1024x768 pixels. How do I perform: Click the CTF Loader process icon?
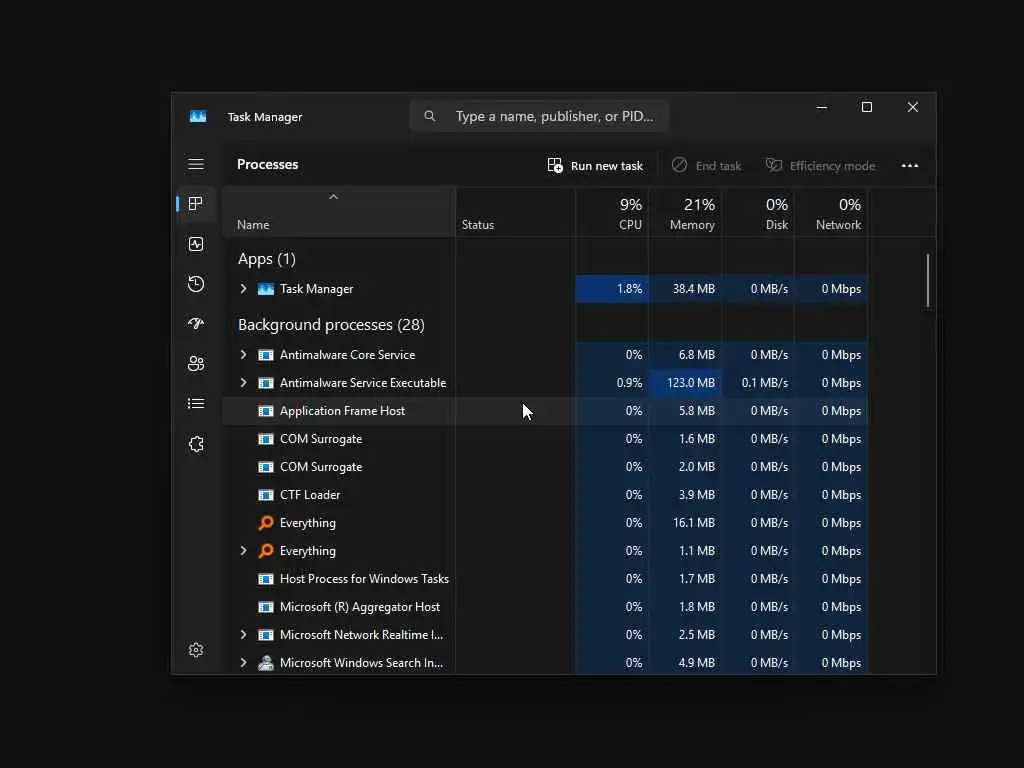click(266, 495)
